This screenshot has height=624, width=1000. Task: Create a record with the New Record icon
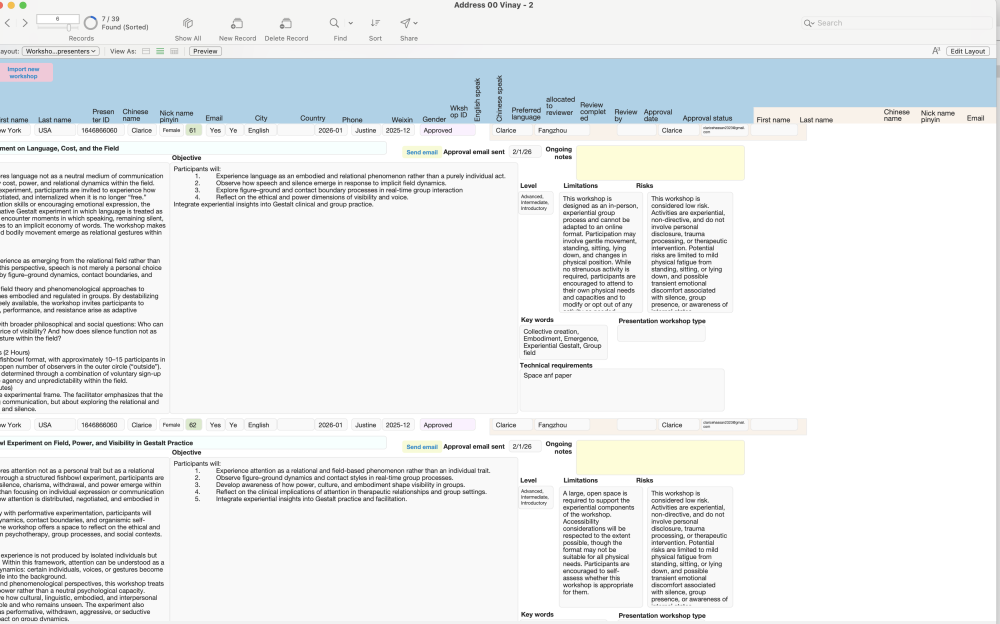pos(236,22)
